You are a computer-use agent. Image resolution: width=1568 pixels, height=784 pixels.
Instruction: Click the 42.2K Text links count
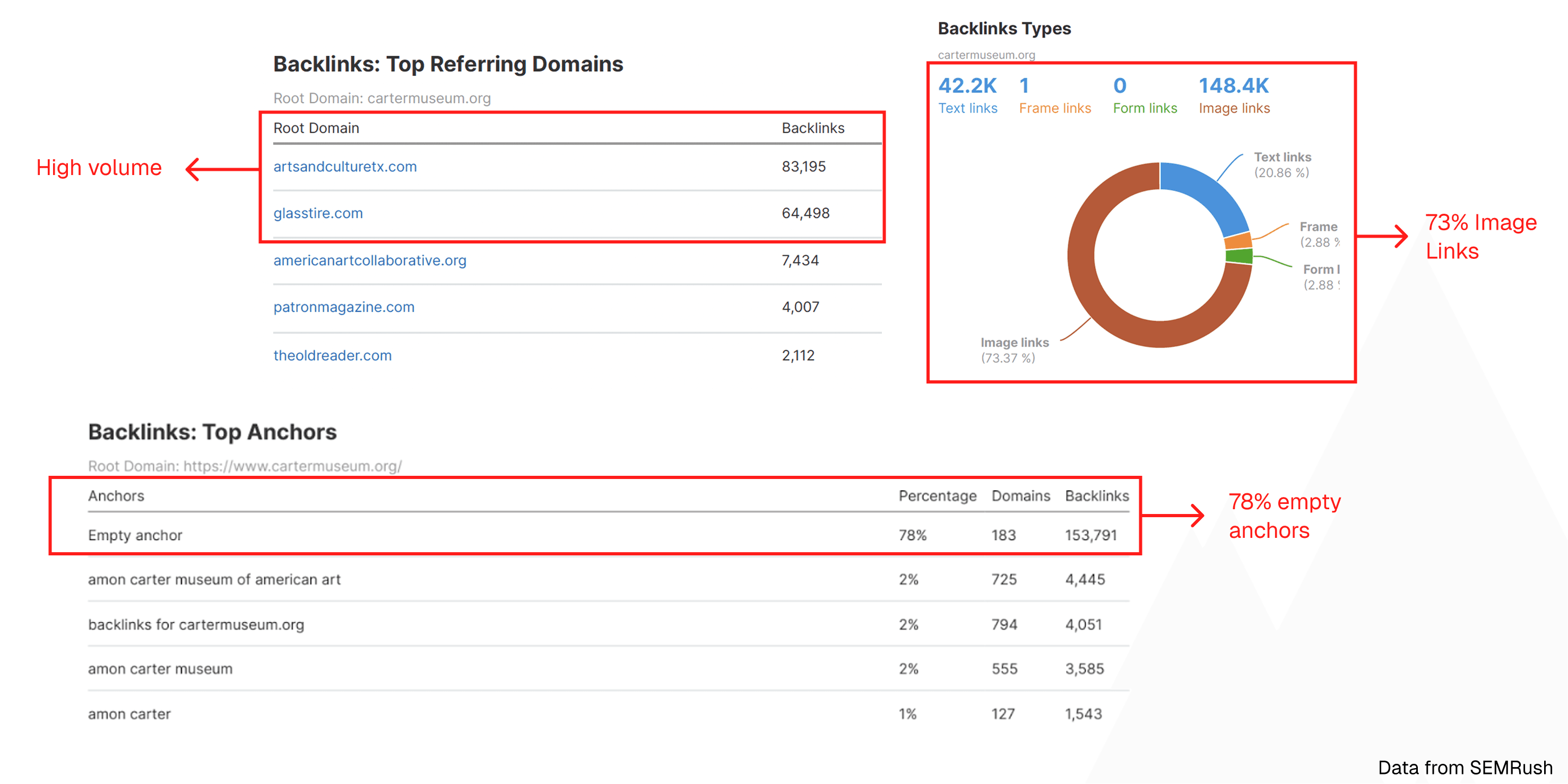tap(967, 86)
